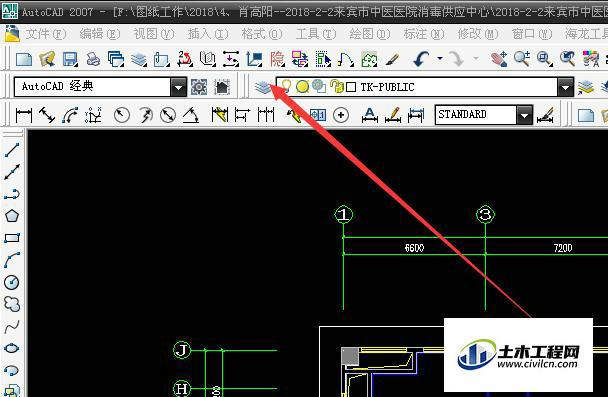Click the My Workspace house icon
This screenshot has width=608, height=397.
(222, 87)
